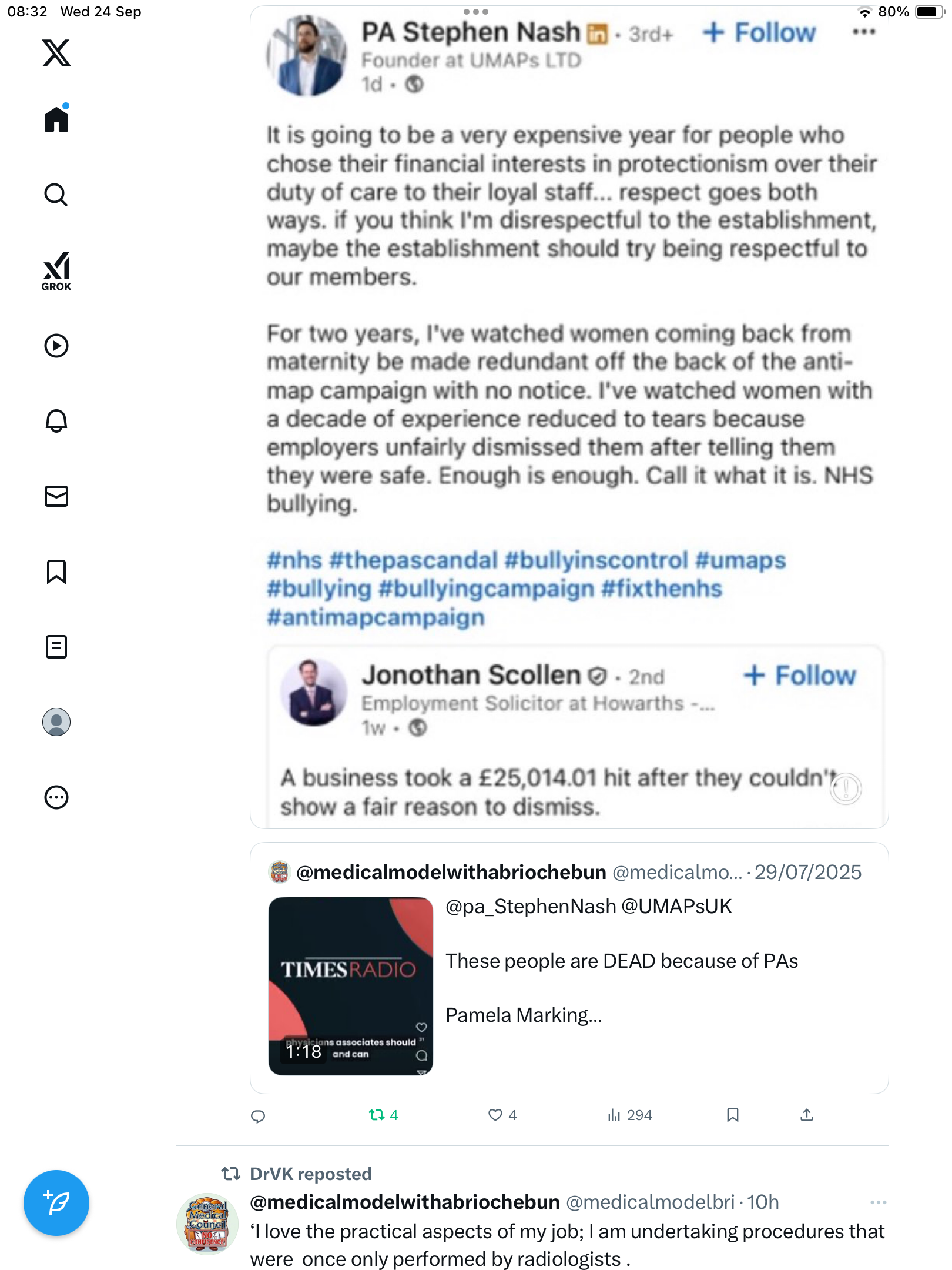Compose a new post
Viewport: 952px width, 1270px height.
[56, 1203]
